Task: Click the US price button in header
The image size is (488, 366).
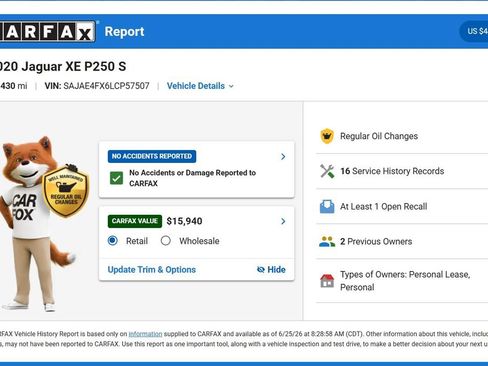Action: (474, 31)
